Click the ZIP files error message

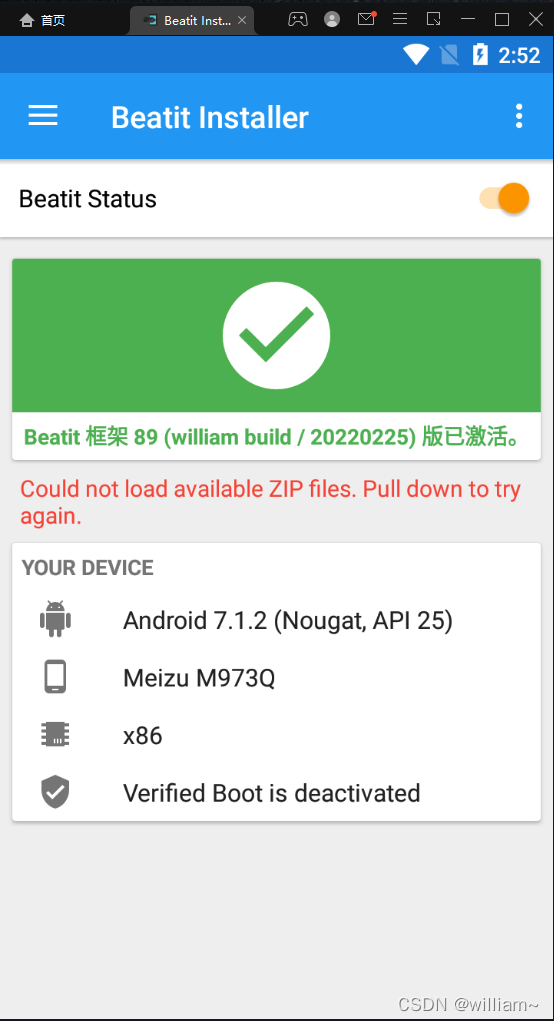[x=270, y=502]
